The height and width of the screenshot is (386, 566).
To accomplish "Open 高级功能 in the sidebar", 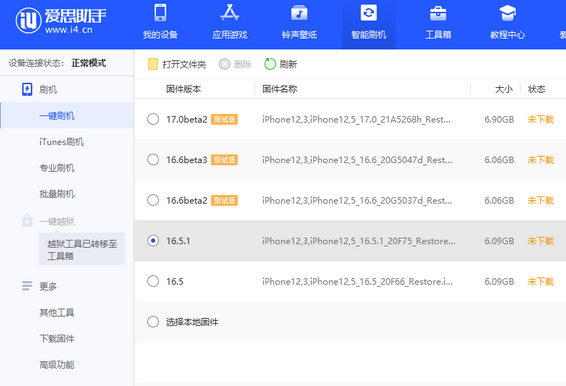I will [x=57, y=365].
